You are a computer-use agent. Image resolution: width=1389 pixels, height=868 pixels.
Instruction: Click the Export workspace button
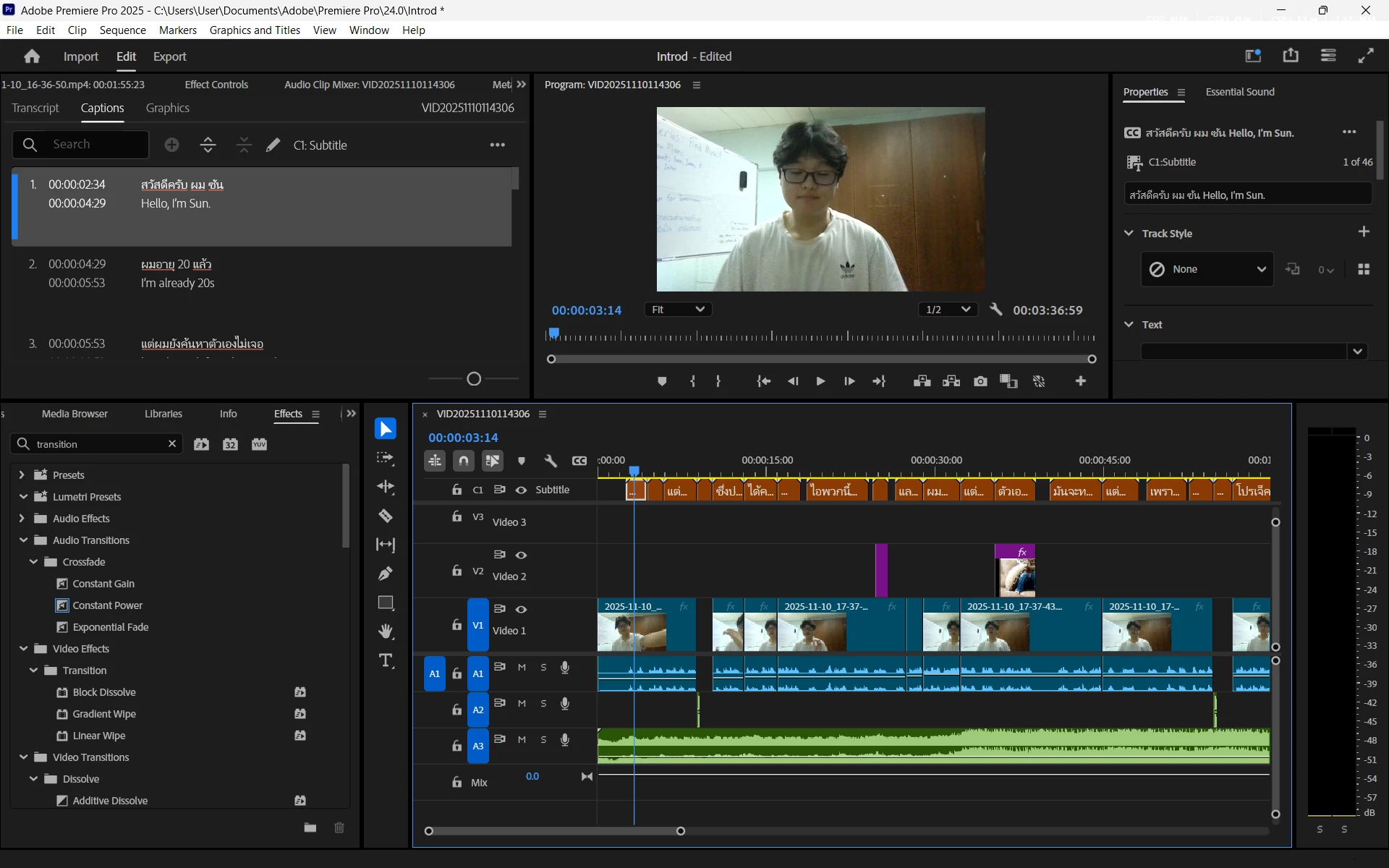coord(169,56)
